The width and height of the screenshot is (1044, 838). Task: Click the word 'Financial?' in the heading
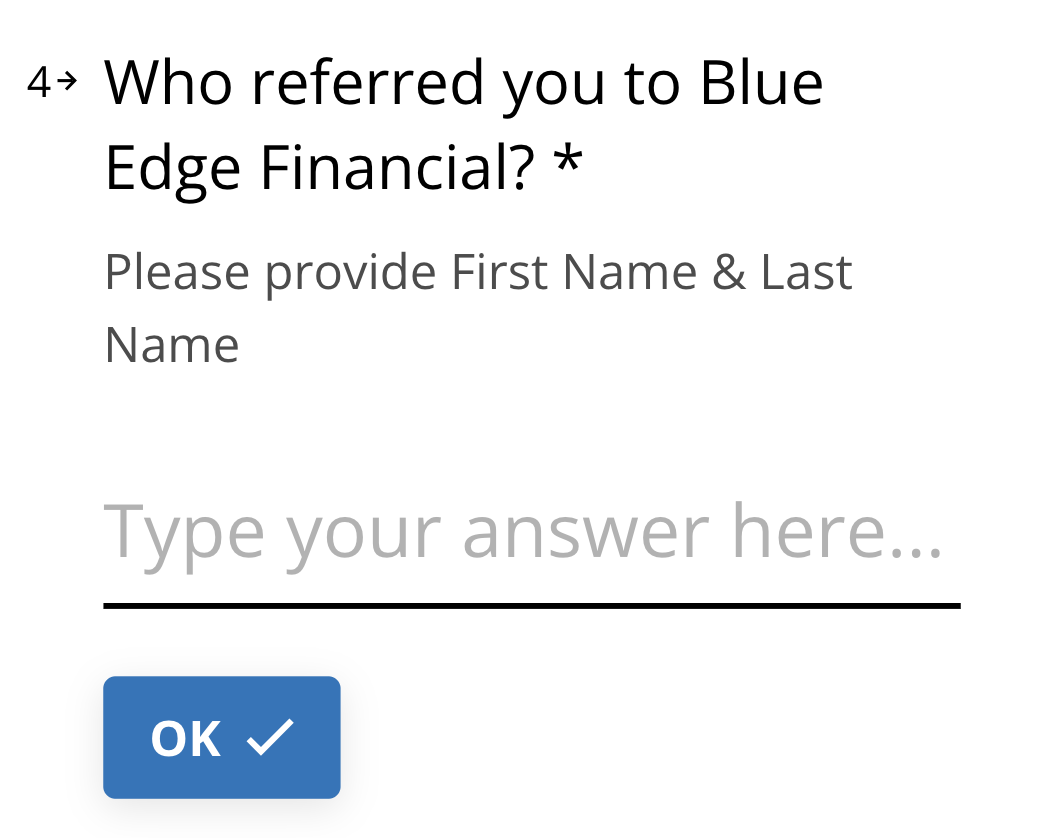tap(397, 167)
